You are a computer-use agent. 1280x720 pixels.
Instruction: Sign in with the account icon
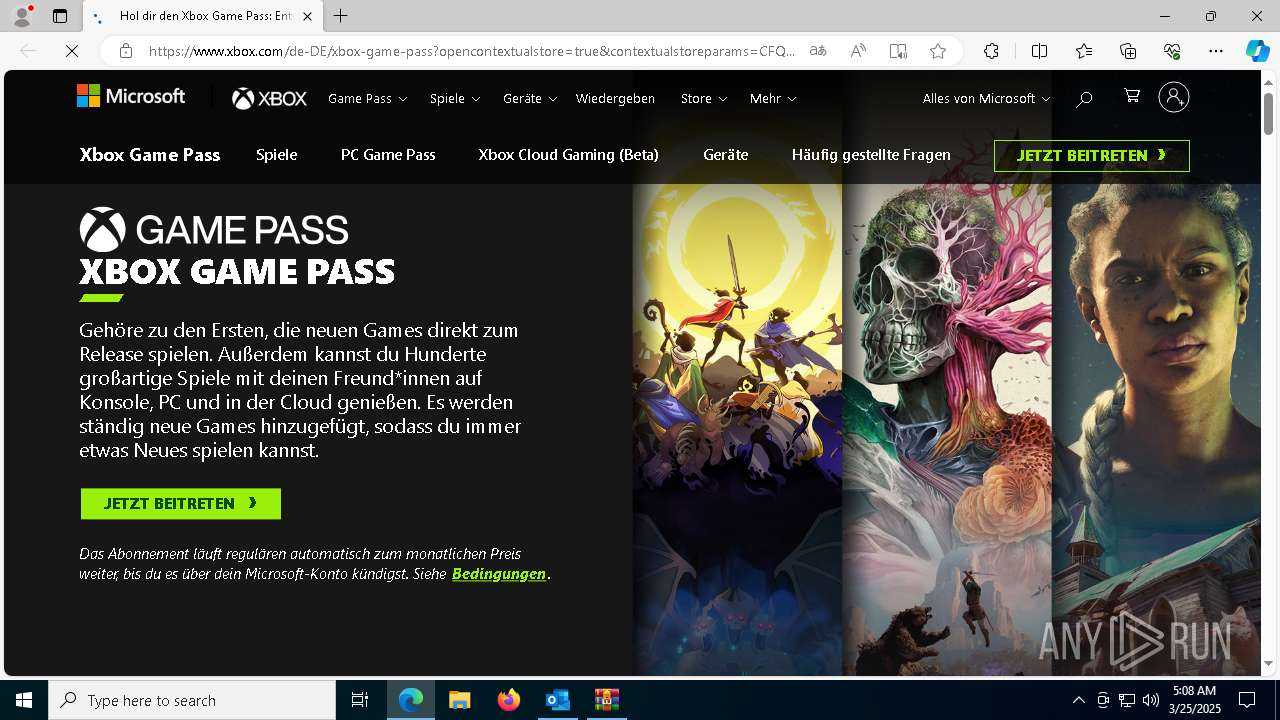[x=1174, y=97]
